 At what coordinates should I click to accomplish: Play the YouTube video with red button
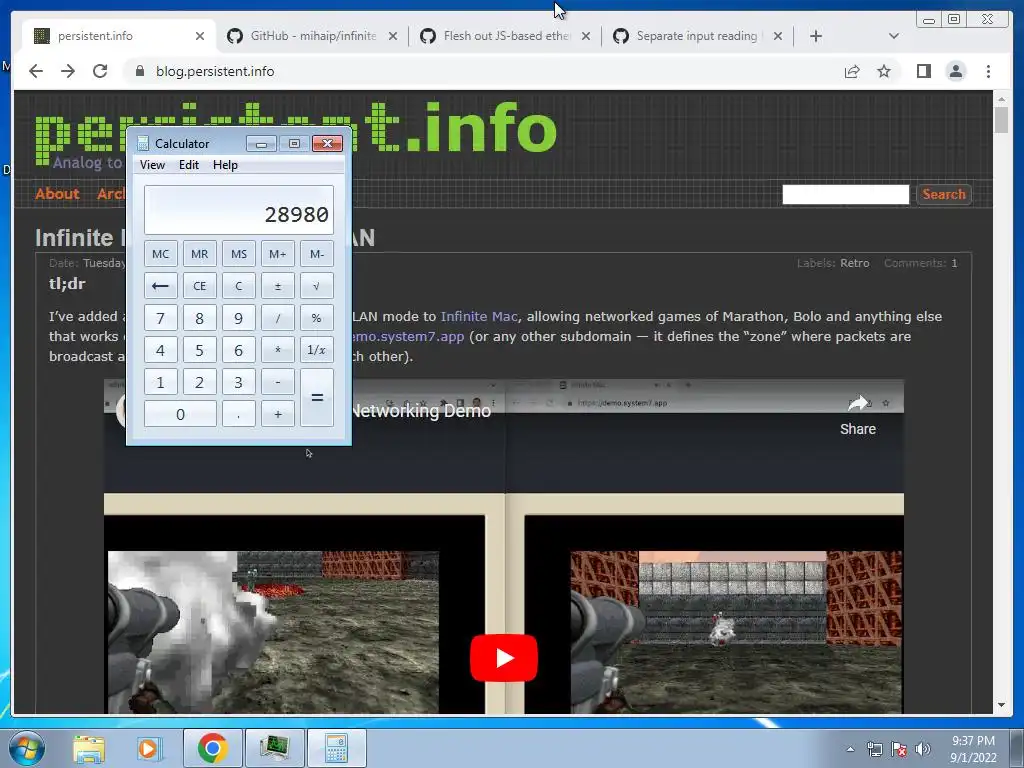(x=504, y=658)
